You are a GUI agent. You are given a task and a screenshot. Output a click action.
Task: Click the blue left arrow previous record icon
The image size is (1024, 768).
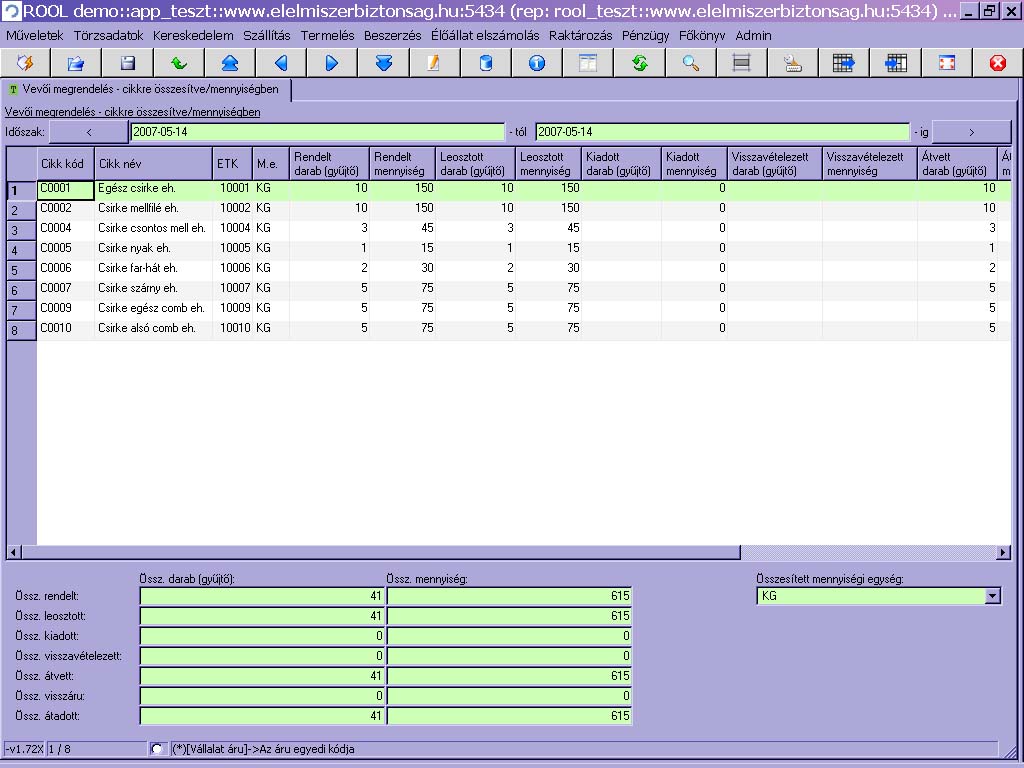(281, 63)
